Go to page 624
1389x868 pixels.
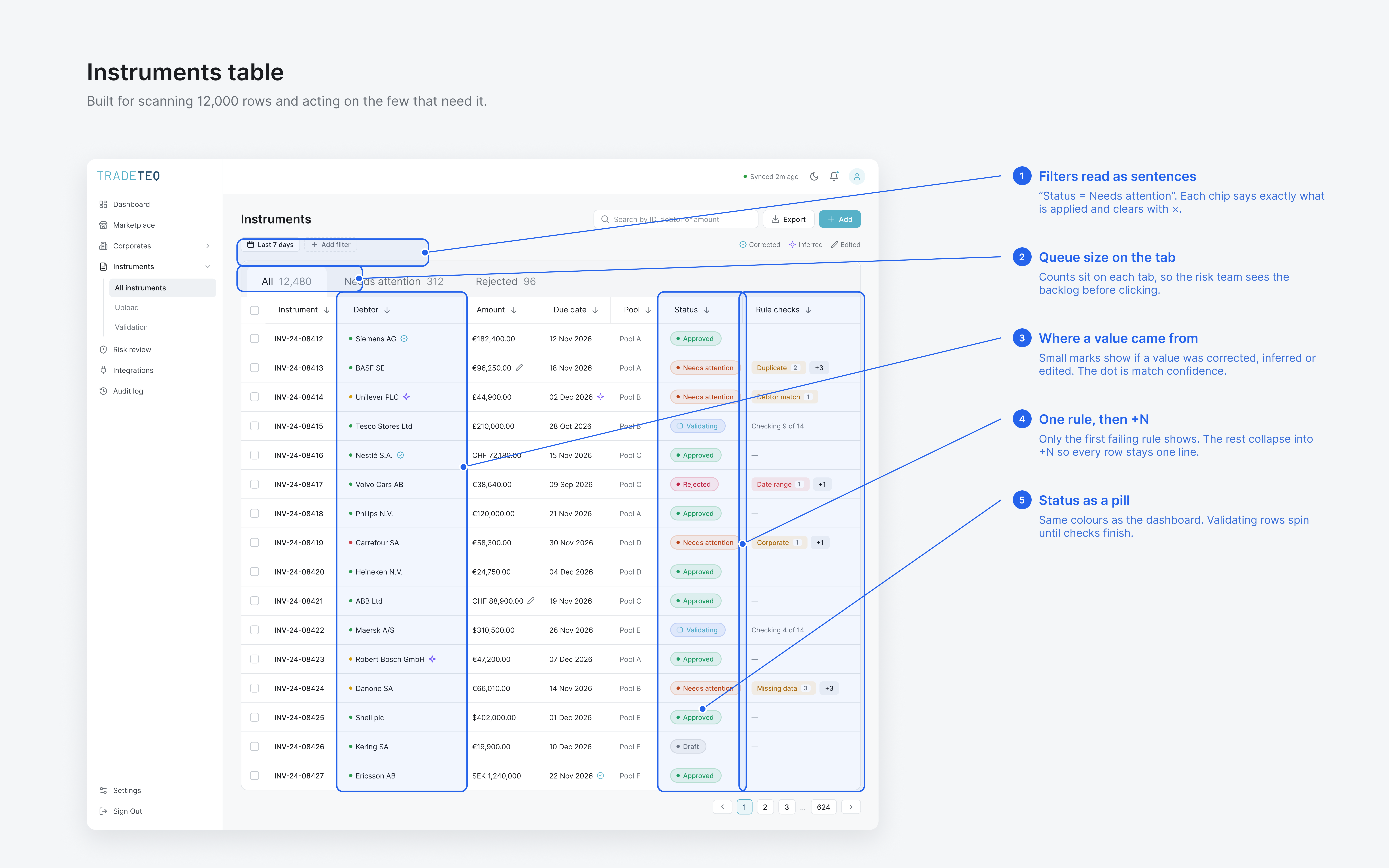(824, 807)
